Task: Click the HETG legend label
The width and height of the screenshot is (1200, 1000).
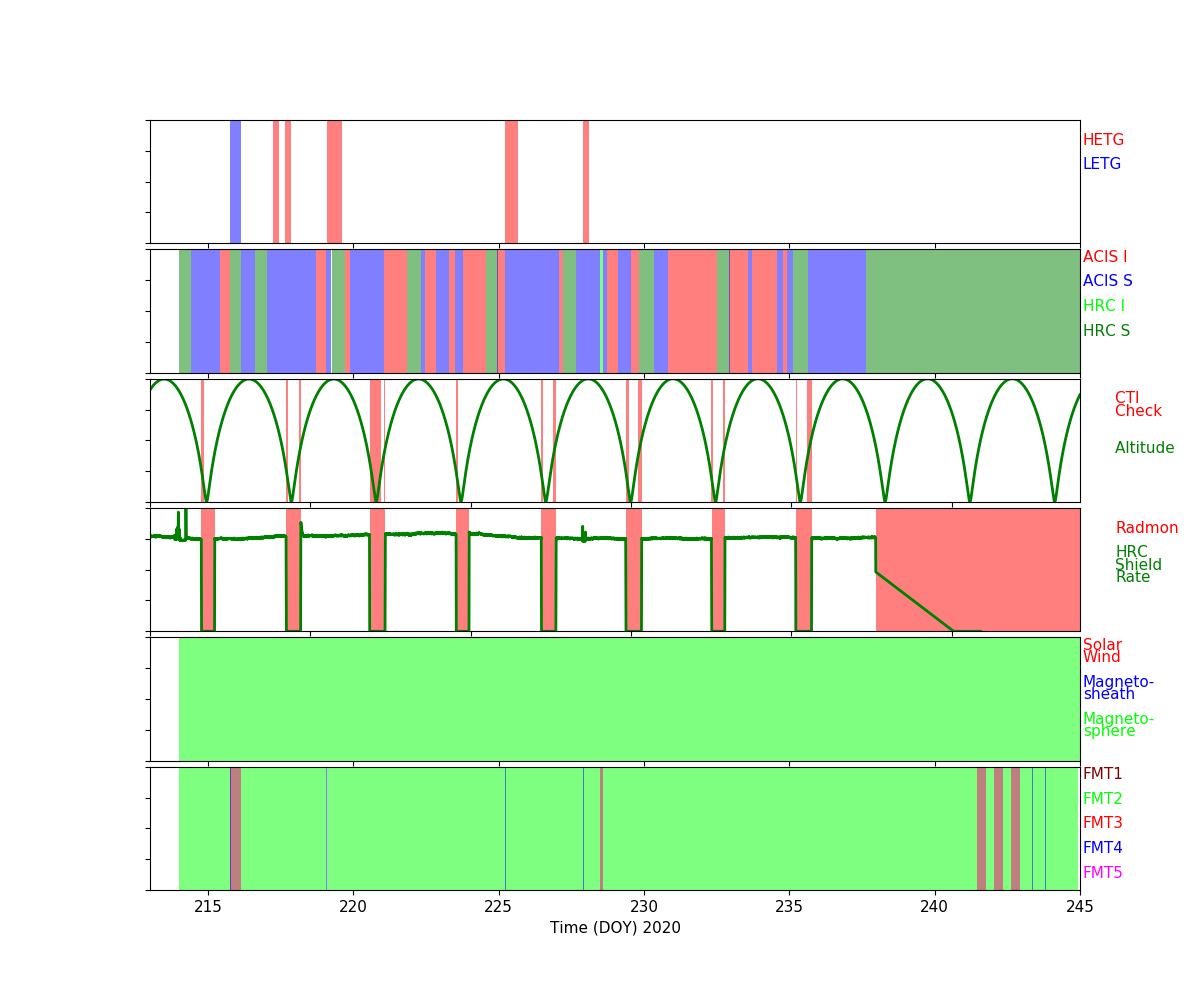Action: coord(1103,140)
